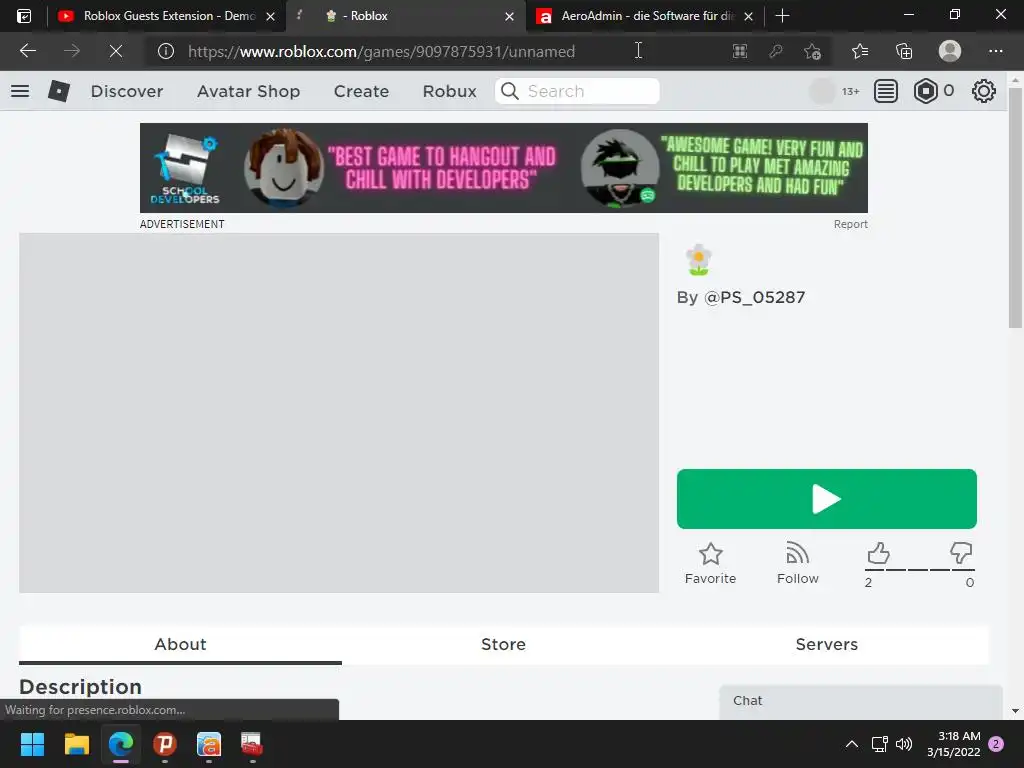Report the advertisement
Viewport: 1024px width, 768px height.
point(850,224)
